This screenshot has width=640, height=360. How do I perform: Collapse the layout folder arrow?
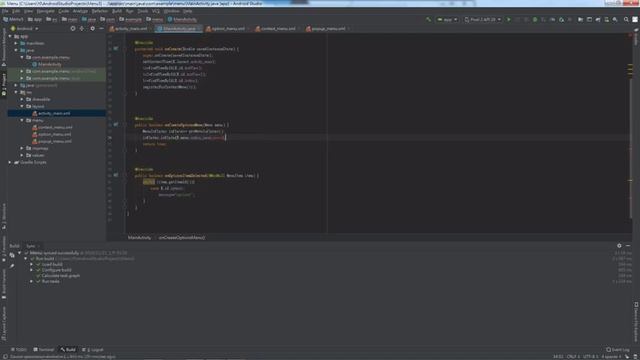(x=22, y=106)
